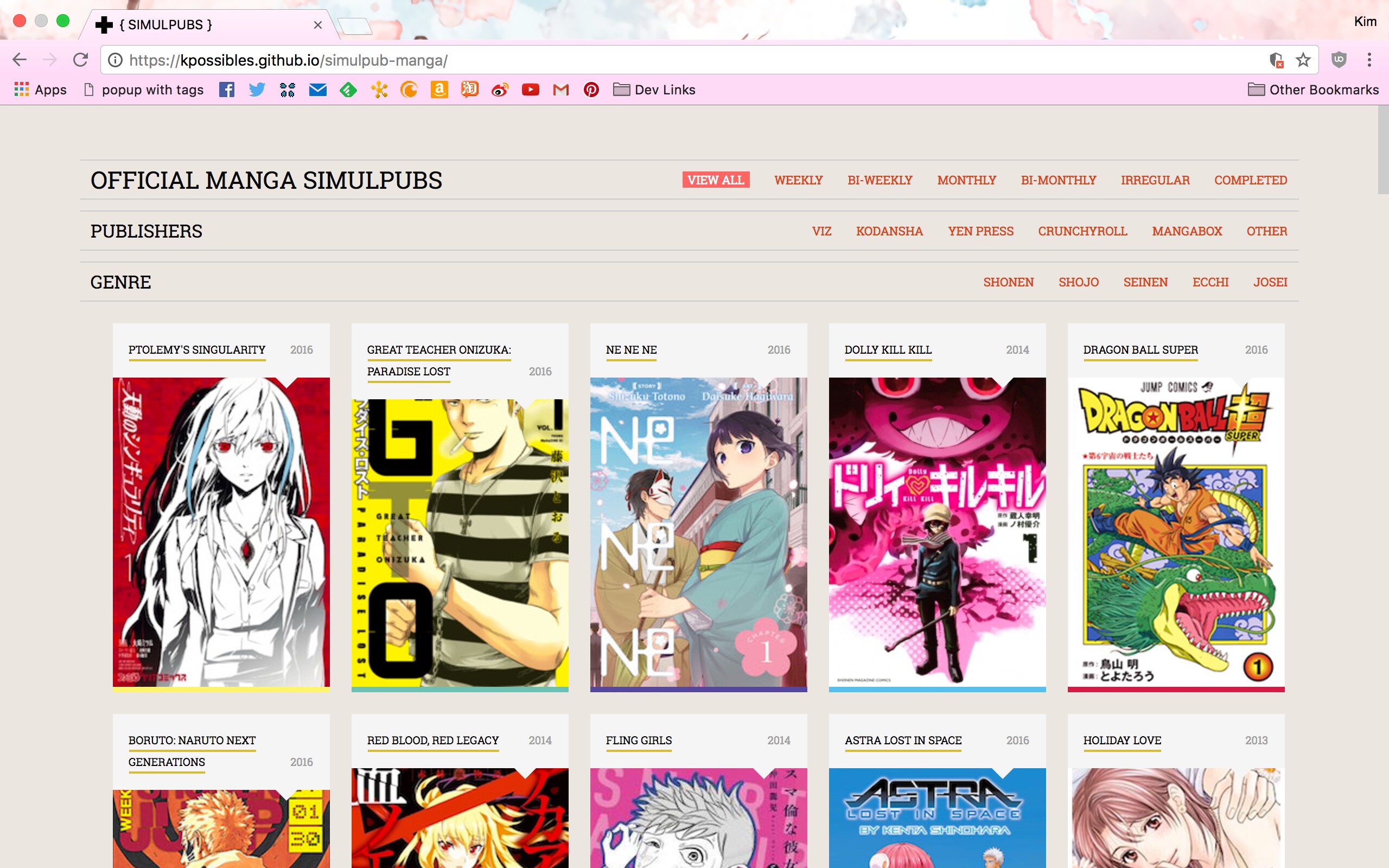Go back with the browser back arrow

click(20, 60)
